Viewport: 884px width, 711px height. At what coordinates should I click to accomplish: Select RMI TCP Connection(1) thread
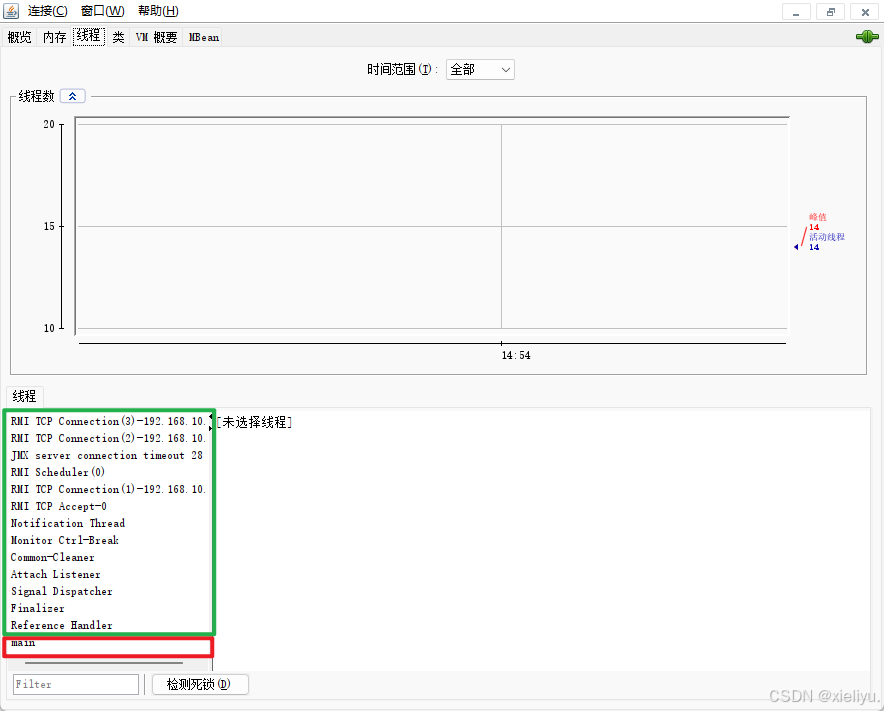[108, 489]
